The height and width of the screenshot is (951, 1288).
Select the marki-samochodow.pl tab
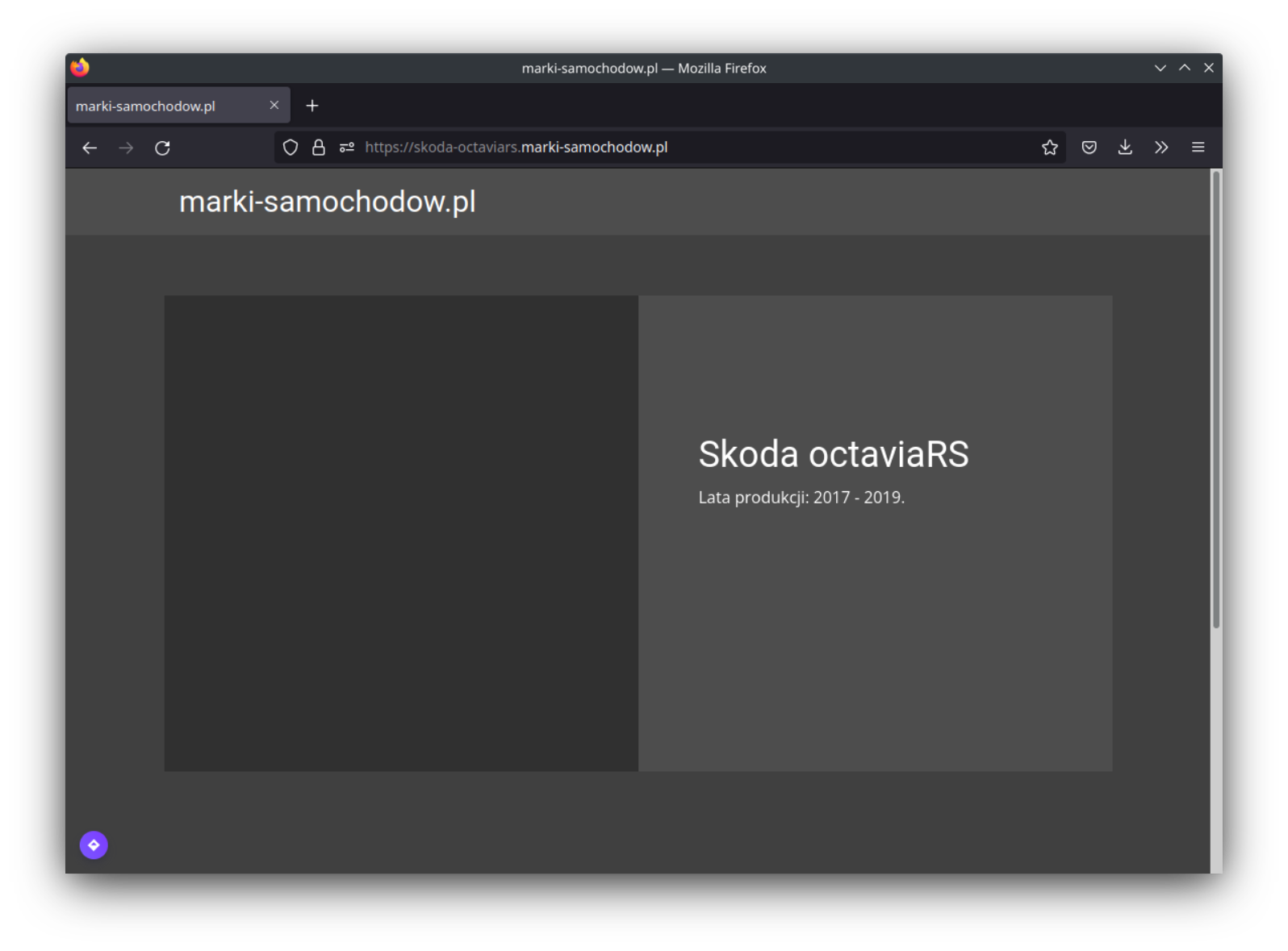(178, 106)
